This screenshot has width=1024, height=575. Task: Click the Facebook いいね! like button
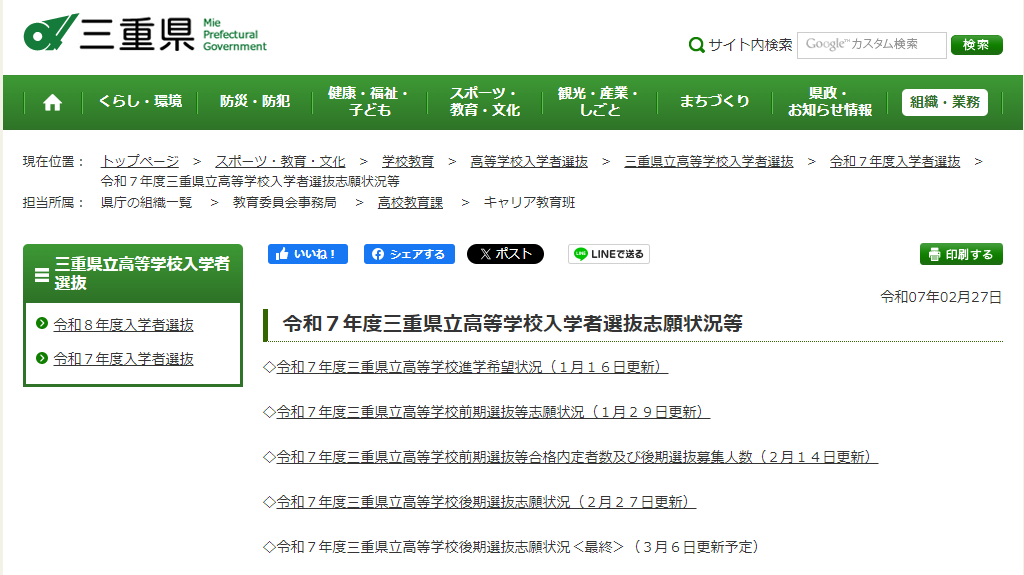308,254
